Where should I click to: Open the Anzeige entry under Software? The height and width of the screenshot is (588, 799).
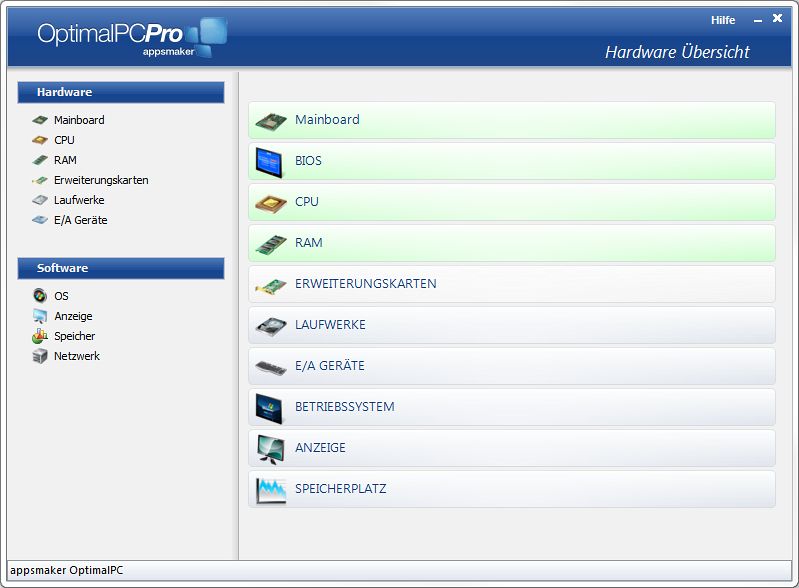coord(73,316)
